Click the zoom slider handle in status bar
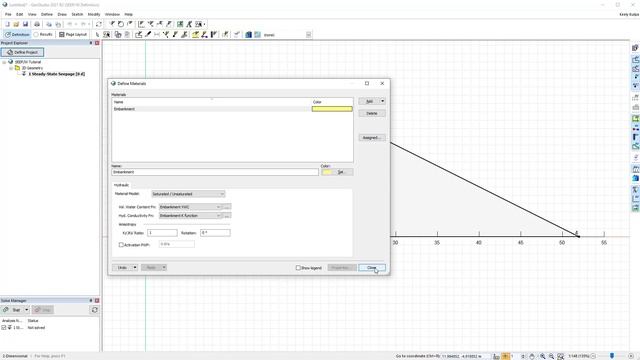Image resolution: width=640 pixels, height=360 pixels. tap(611, 356)
